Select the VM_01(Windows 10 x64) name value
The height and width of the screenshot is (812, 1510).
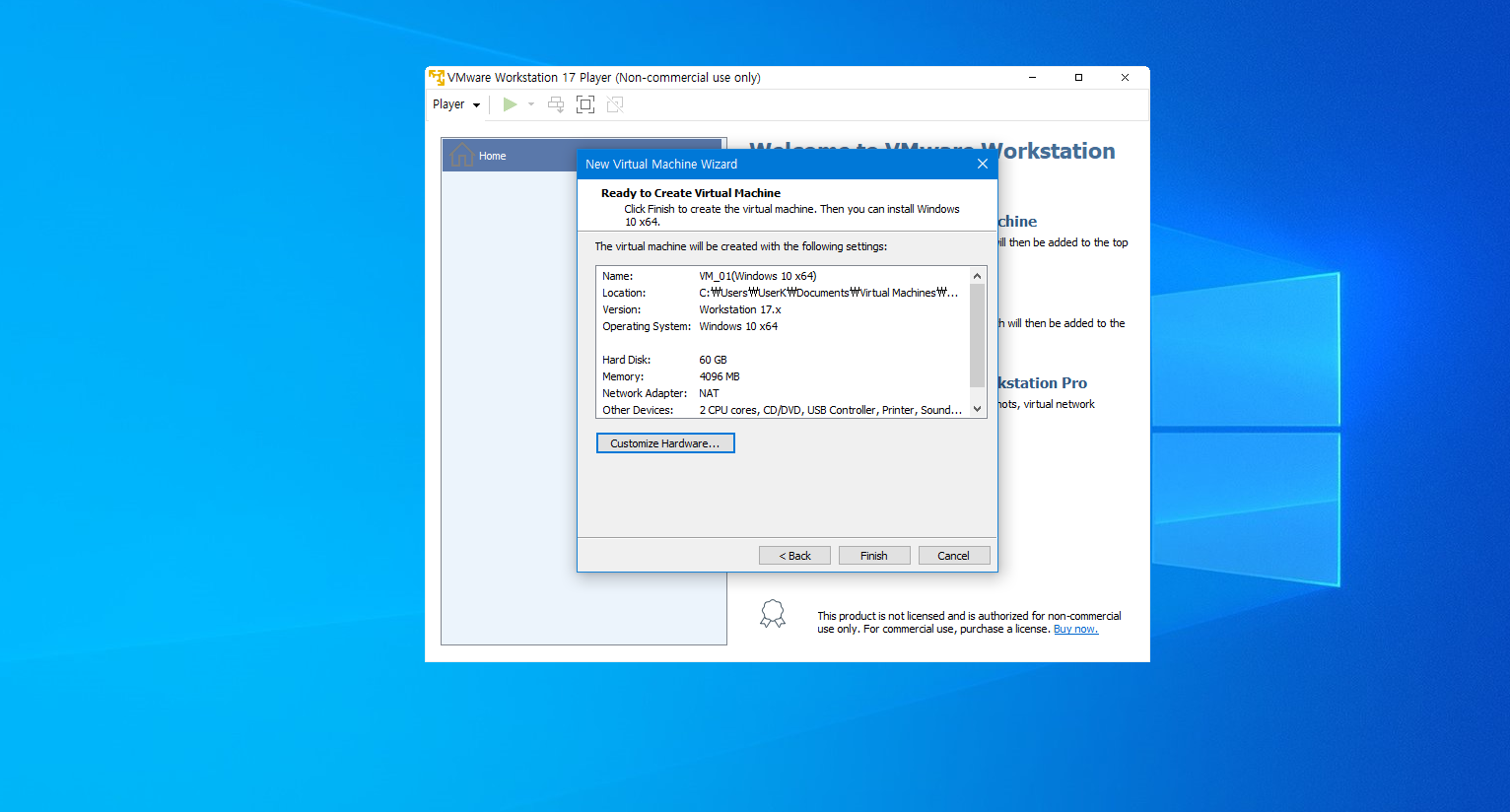[758, 276]
